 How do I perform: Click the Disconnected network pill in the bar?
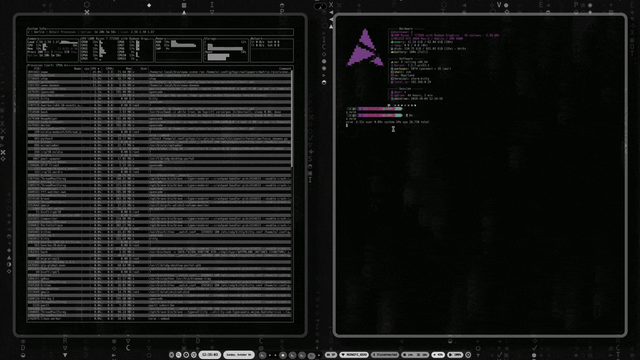click(385, 355)
